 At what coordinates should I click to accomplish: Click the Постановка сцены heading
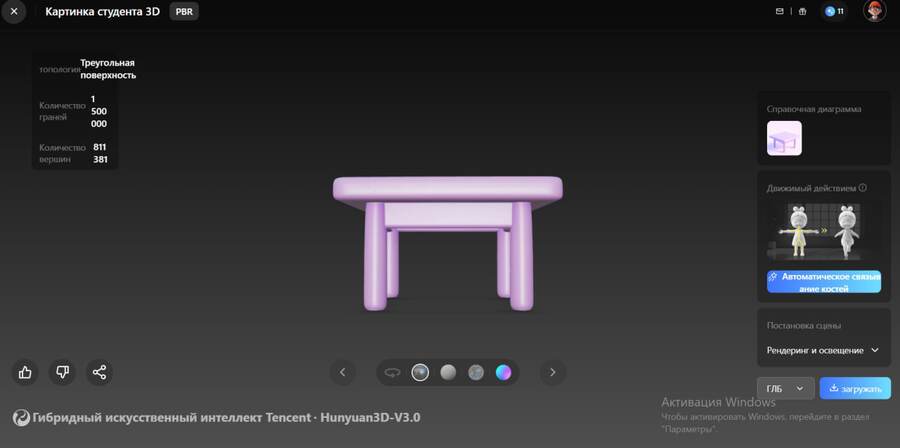pos(804,325)
